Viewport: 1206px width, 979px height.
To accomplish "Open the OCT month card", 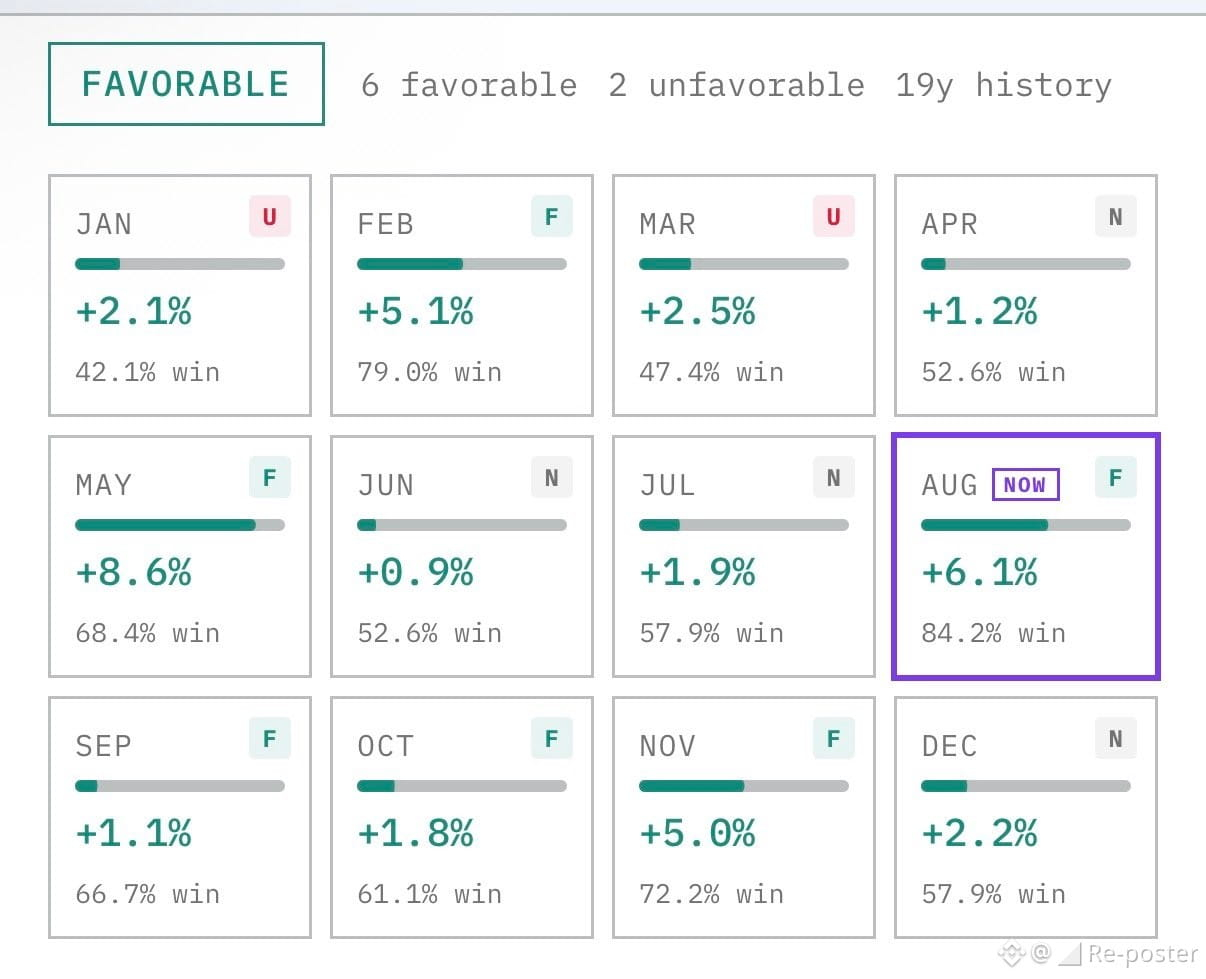I will tap(462, 818).
